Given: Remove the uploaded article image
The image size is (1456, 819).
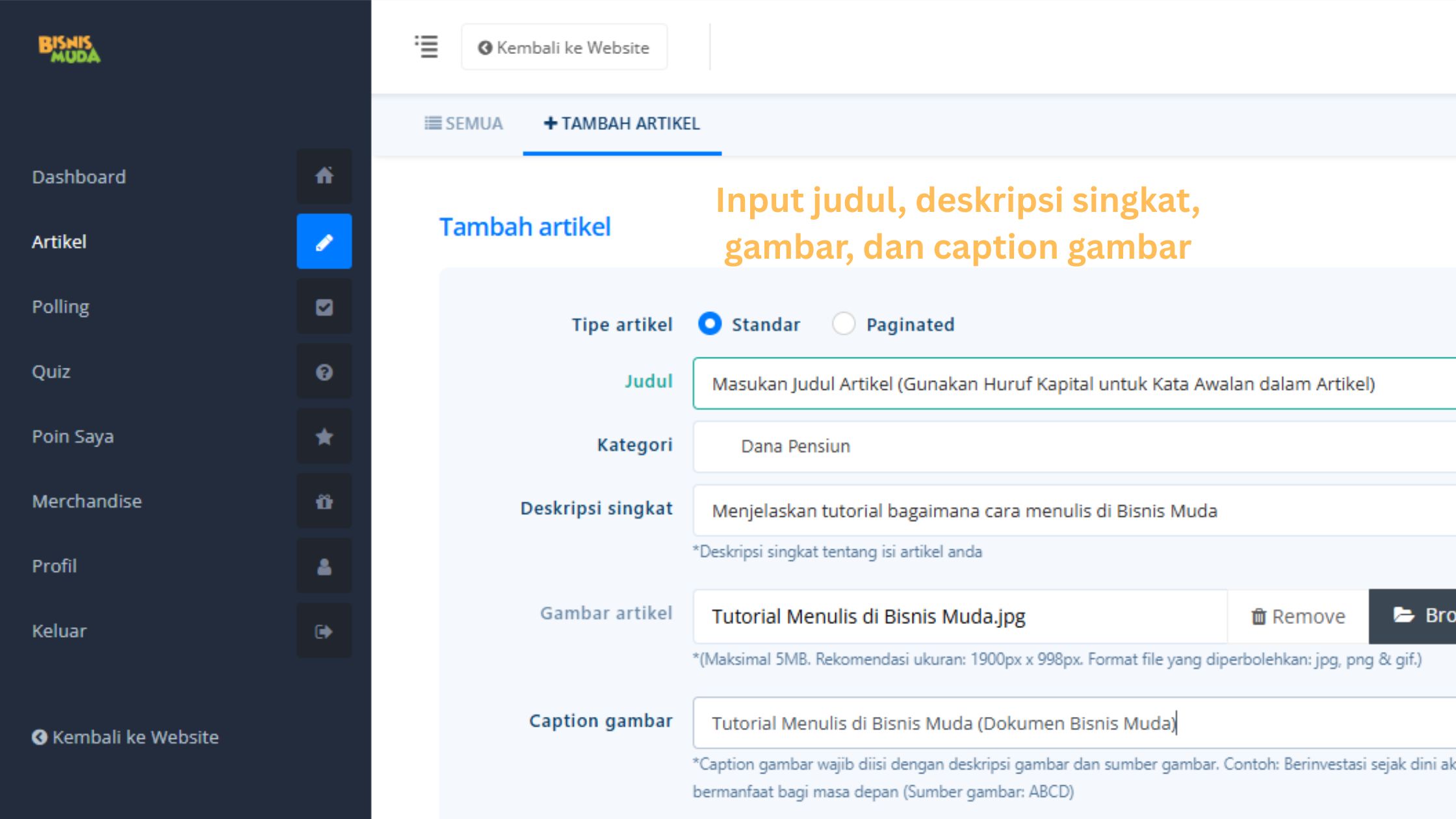Looking at the screenshot, I should (x=1298, y=616).
